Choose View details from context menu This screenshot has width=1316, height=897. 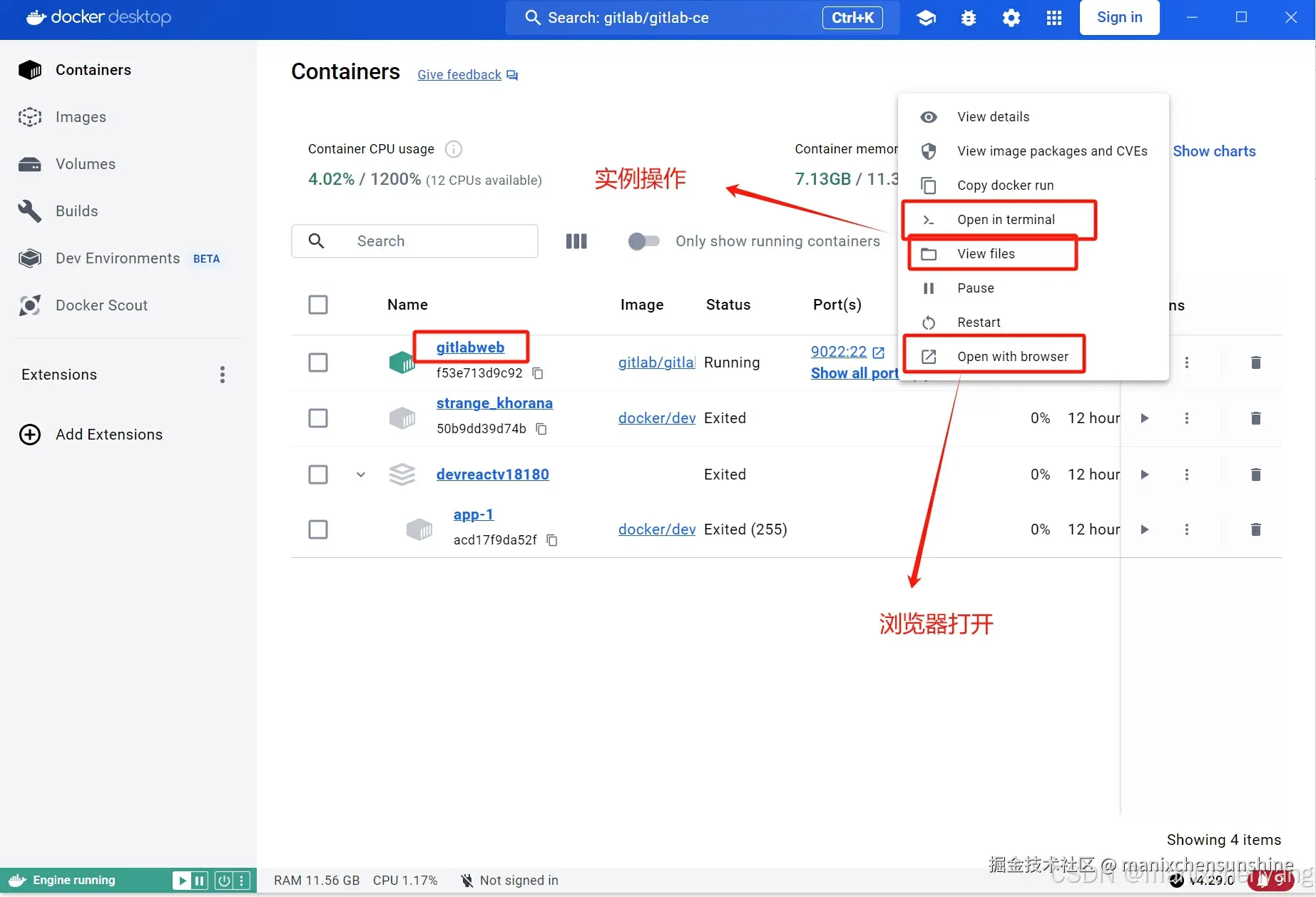[1034, 117]
